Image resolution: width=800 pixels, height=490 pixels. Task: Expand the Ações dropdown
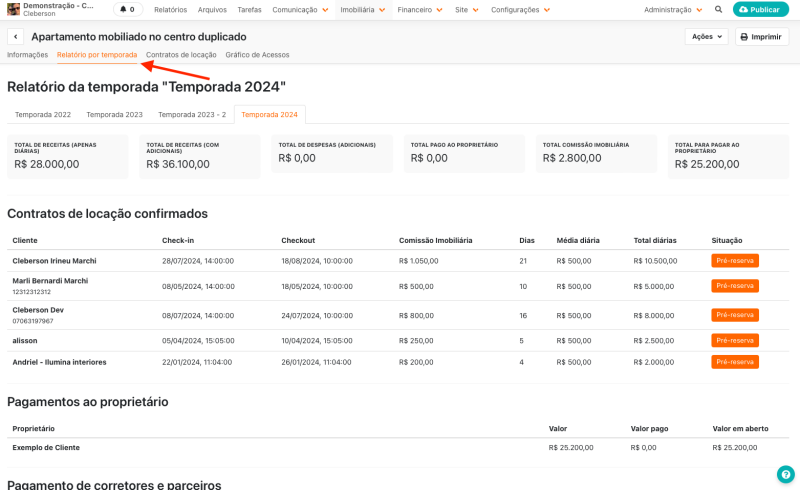706,37
